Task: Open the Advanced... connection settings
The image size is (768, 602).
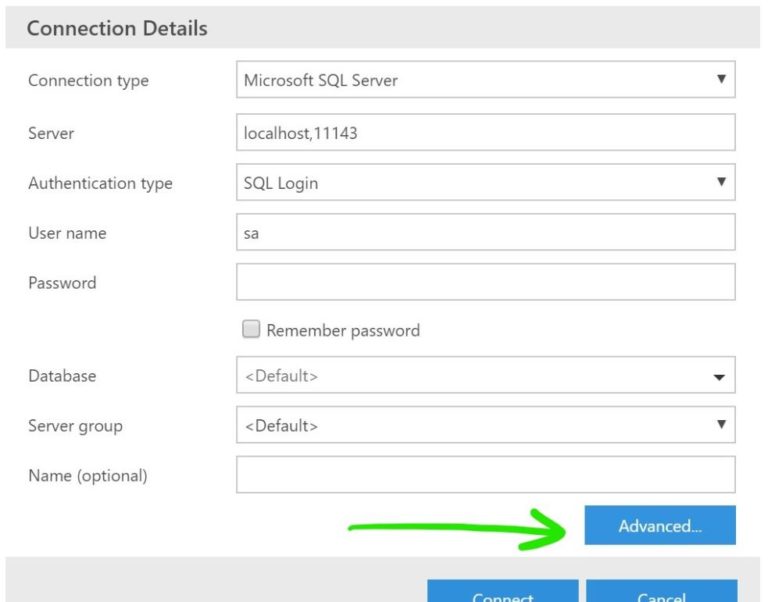Action: (660, 525)
